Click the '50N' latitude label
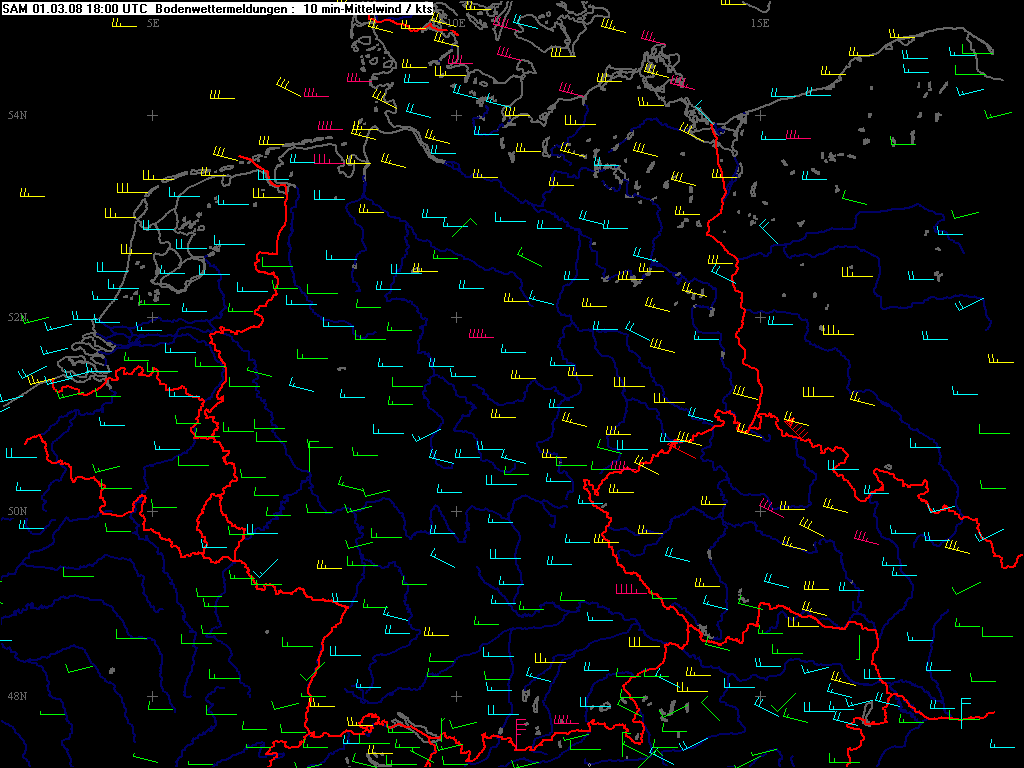This screenshot has height=768, width=1024. pos(17,511)
